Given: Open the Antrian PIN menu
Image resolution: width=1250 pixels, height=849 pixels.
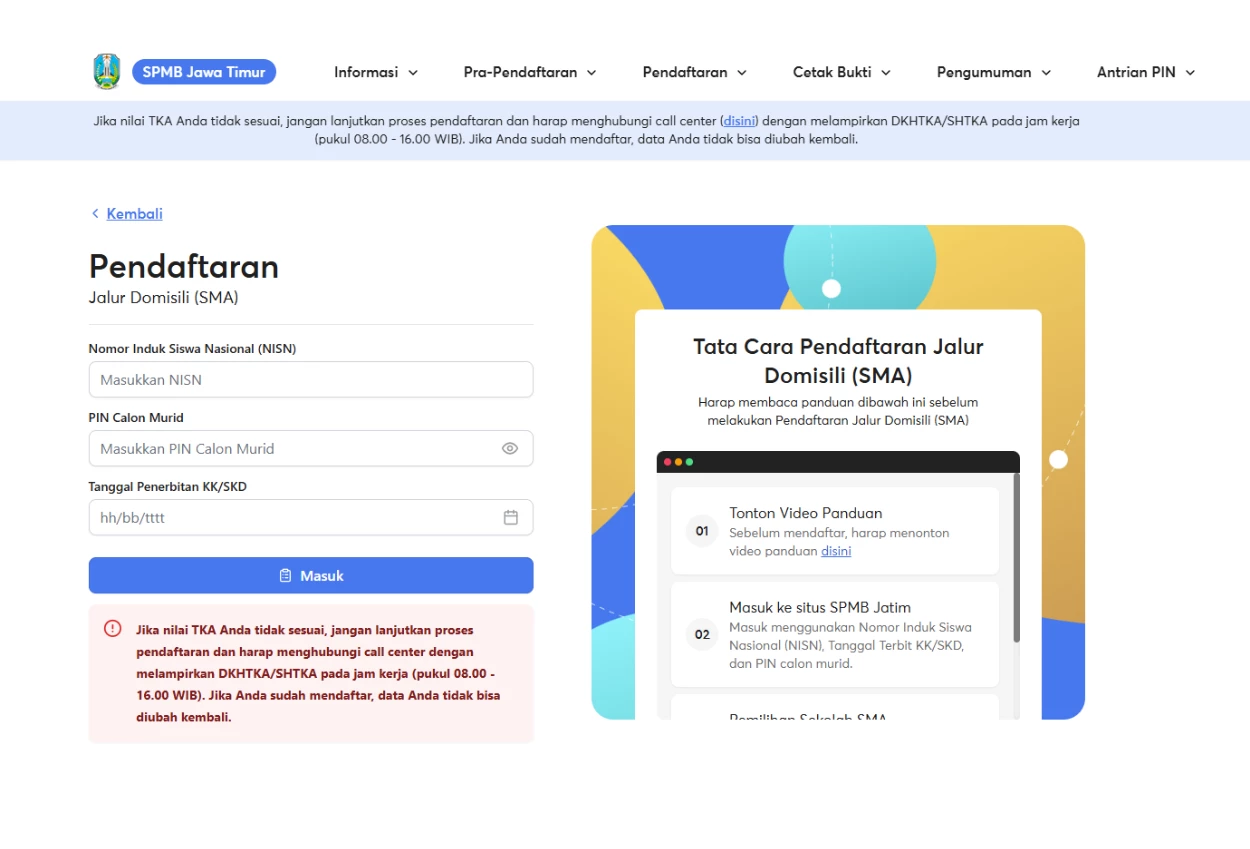Looking at the screenshot, I should [x=1146, y=72].
